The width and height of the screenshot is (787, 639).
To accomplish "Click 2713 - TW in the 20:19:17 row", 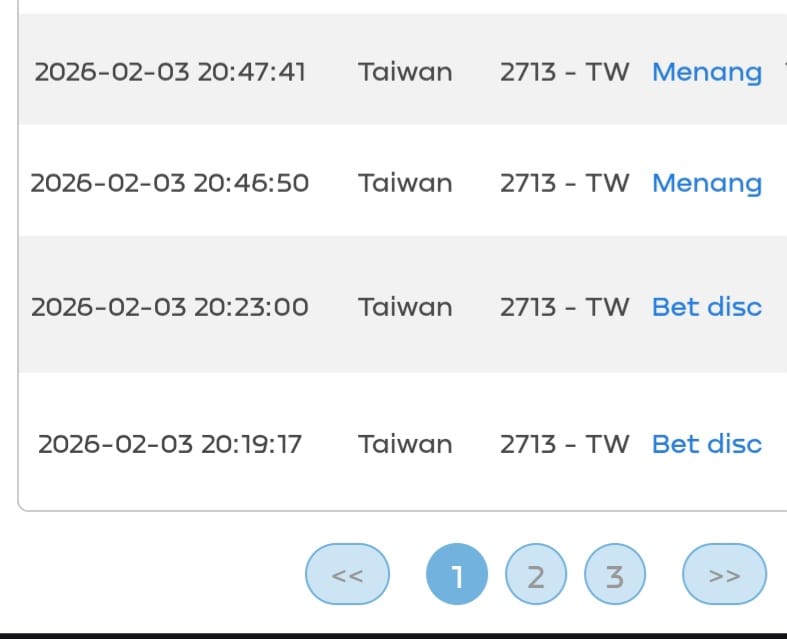I will [564, 444].
